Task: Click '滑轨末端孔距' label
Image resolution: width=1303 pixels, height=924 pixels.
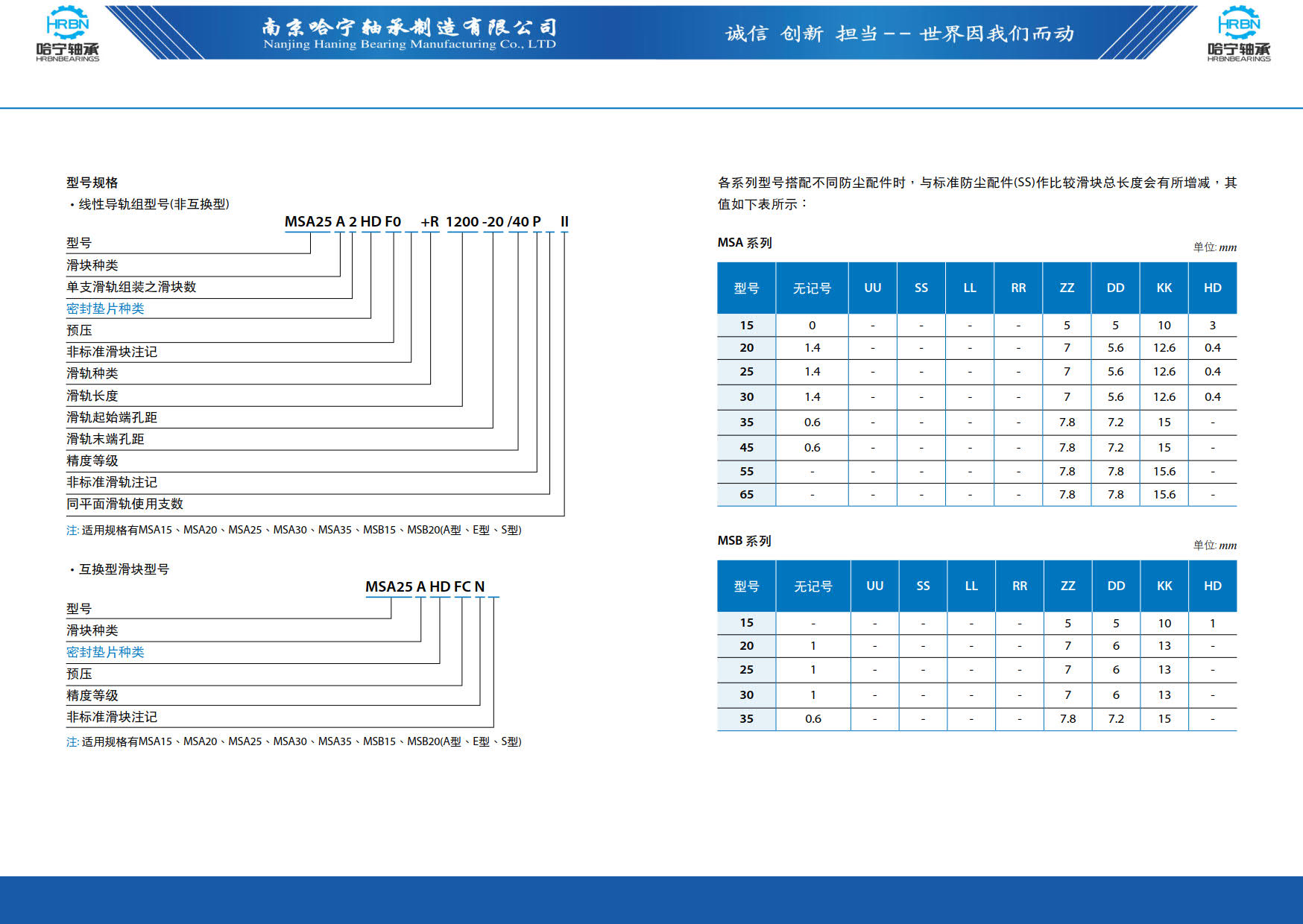Action: [105, 439]
